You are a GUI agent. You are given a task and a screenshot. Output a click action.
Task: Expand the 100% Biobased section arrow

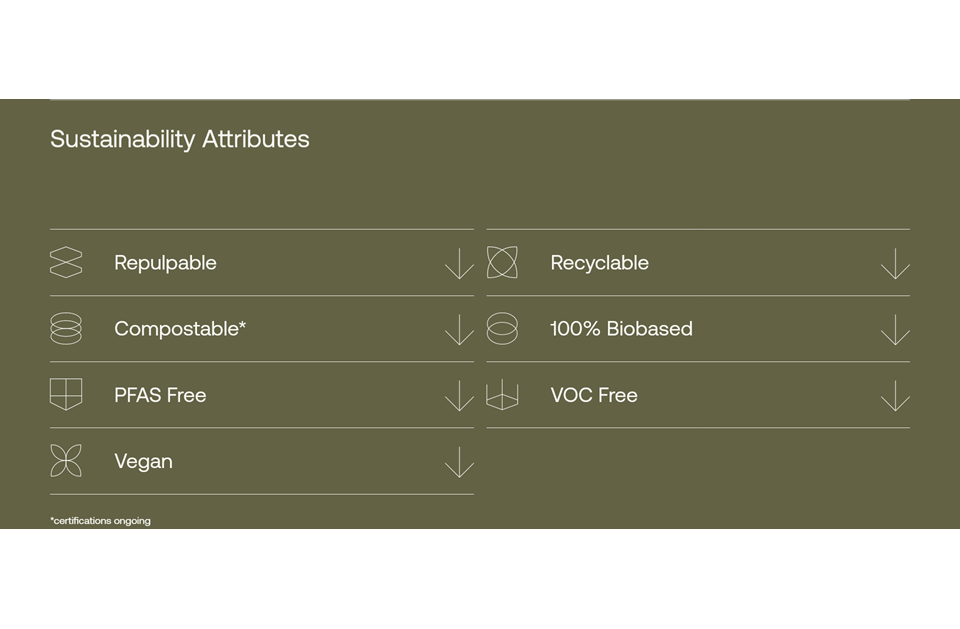pyautogui.click(x=895, y=330)
